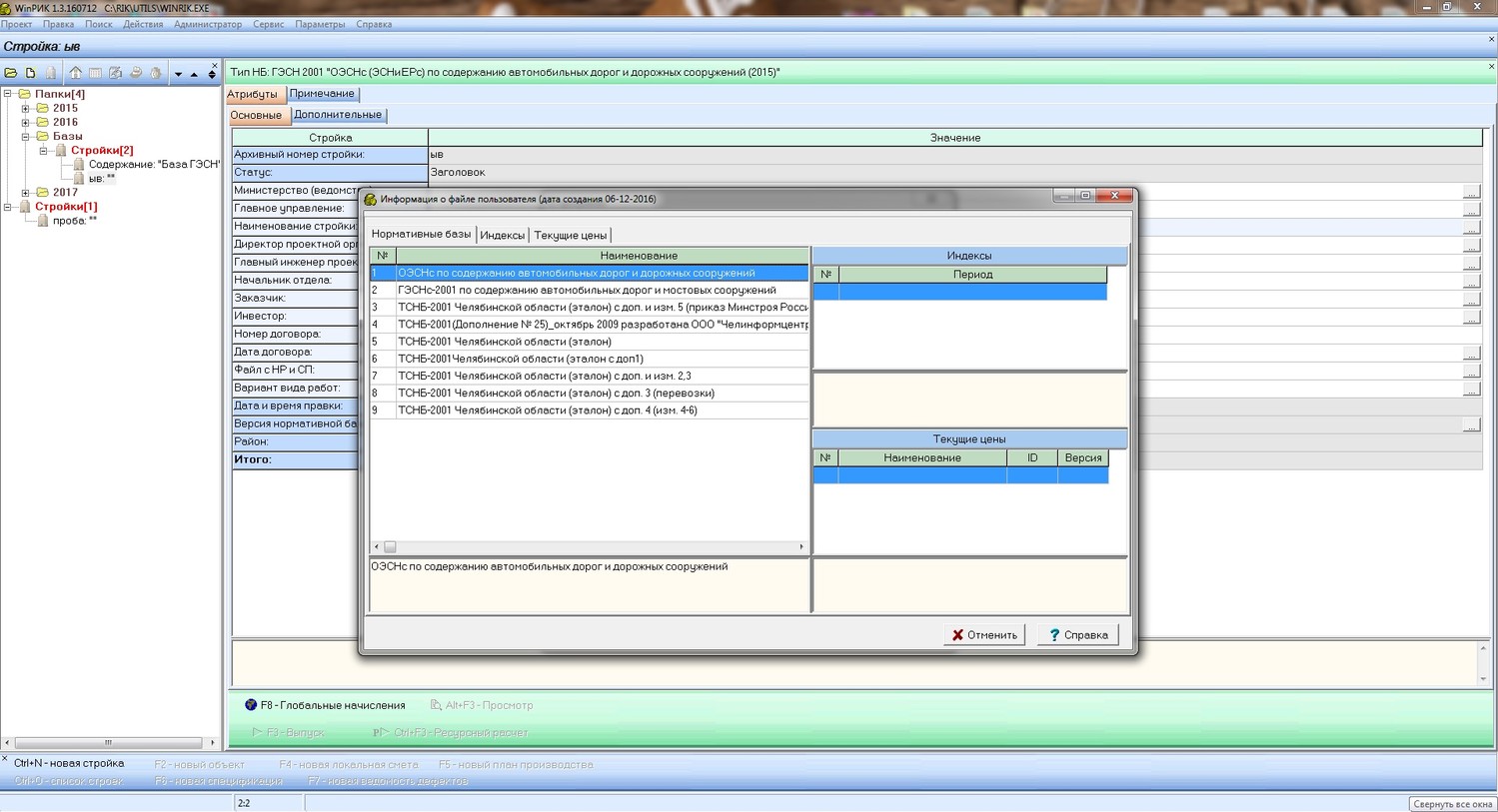
Task: Click the horizontal scrollbar thumb in the dialog list
Action: click(391, 547)
